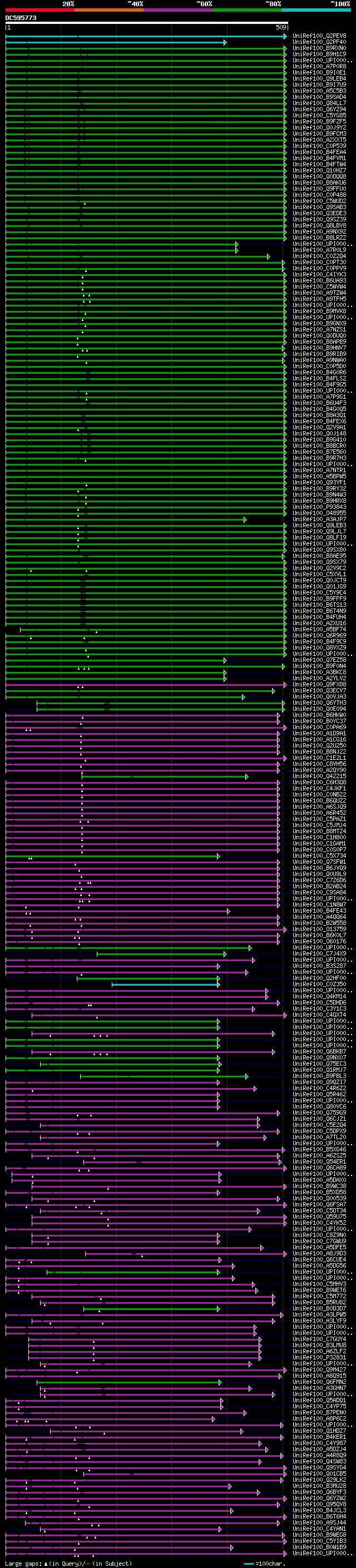Screen dimensions: 356x1568
Task: Select hit UniRef100_O60176
Action: click(319, 942)
